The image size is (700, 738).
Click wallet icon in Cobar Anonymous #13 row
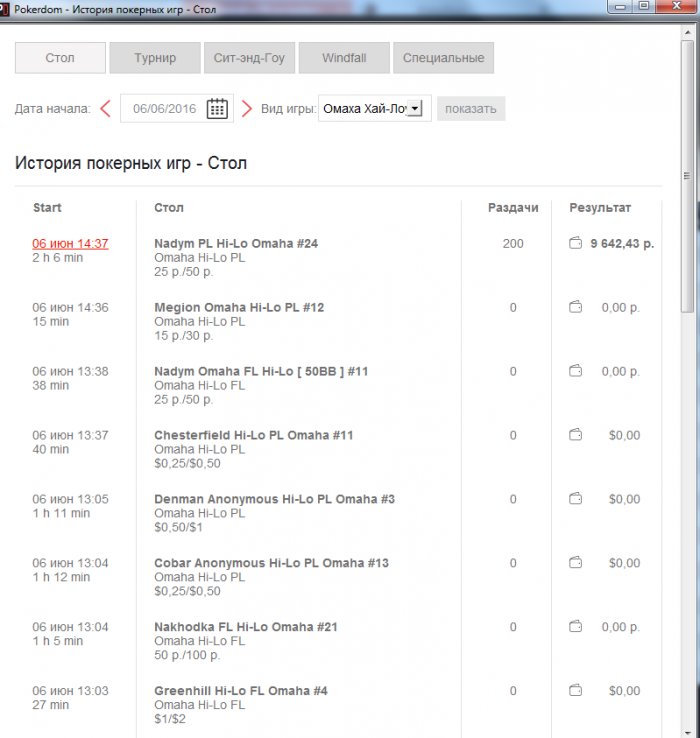[x=575, y=563]
